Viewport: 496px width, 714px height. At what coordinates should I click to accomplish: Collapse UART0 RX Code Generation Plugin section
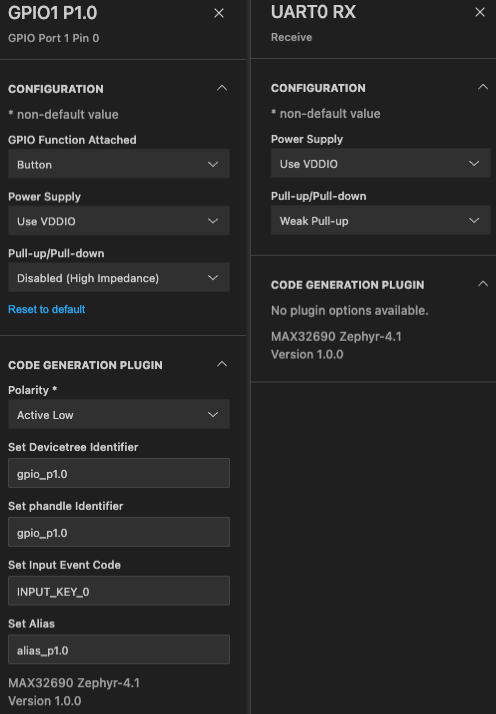pos(483,284)
